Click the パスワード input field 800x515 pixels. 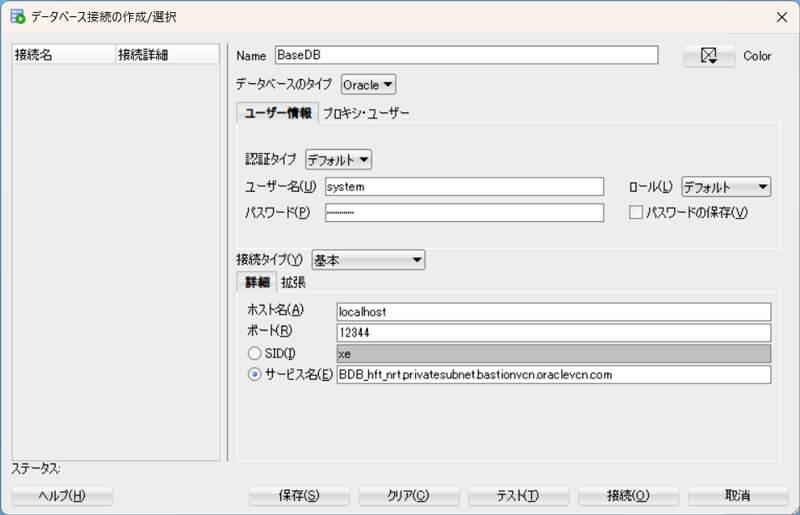(x=464, y=212)
